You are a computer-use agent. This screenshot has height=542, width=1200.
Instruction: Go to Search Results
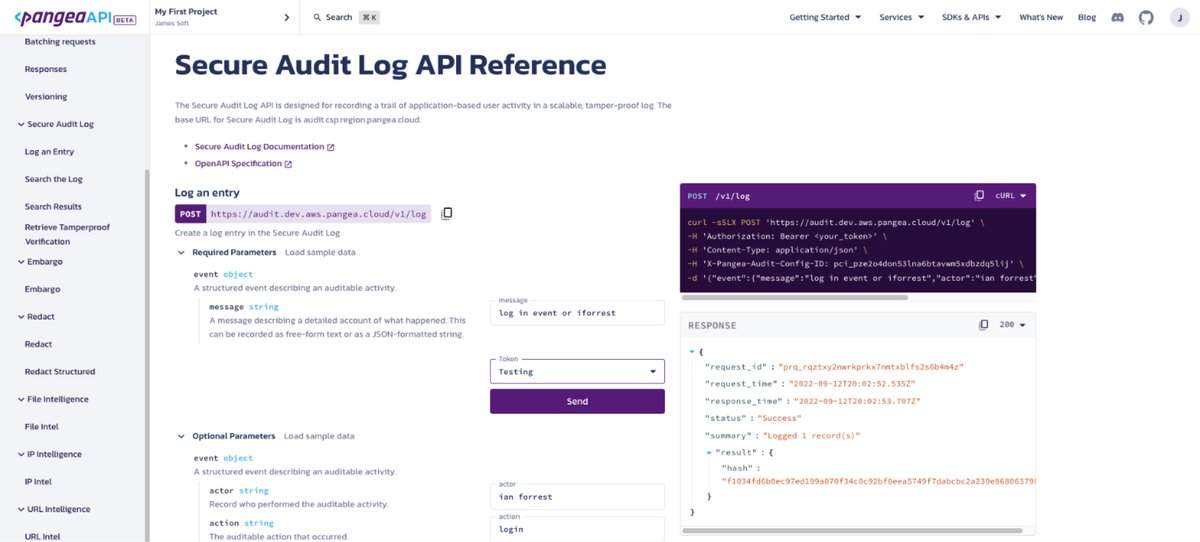pyautogui.click(x=53, y=207)
